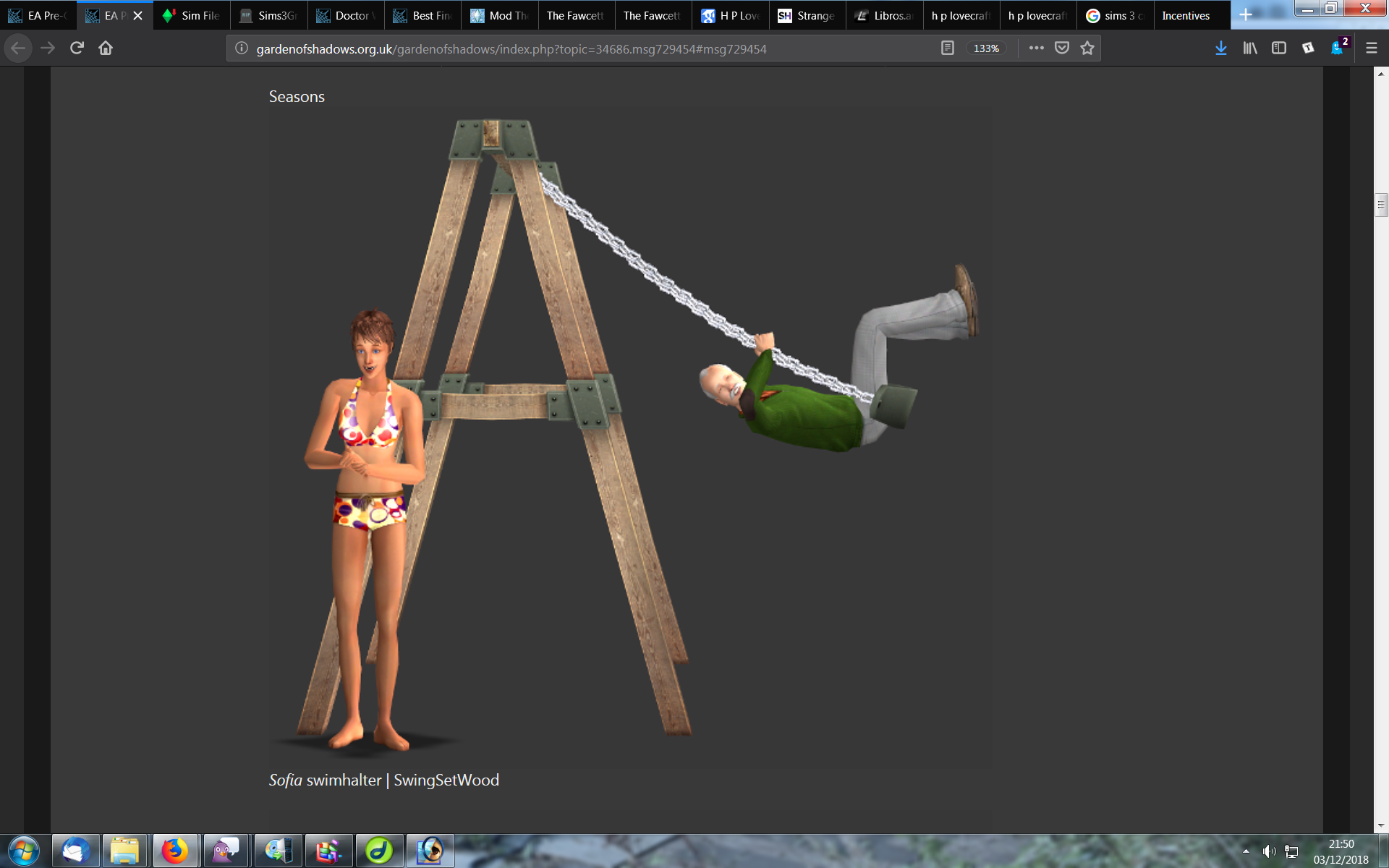This screenshot has height=868, width=1389.
Task: Click the page scrollbar thumb
Action: (x=1381, y=205)
